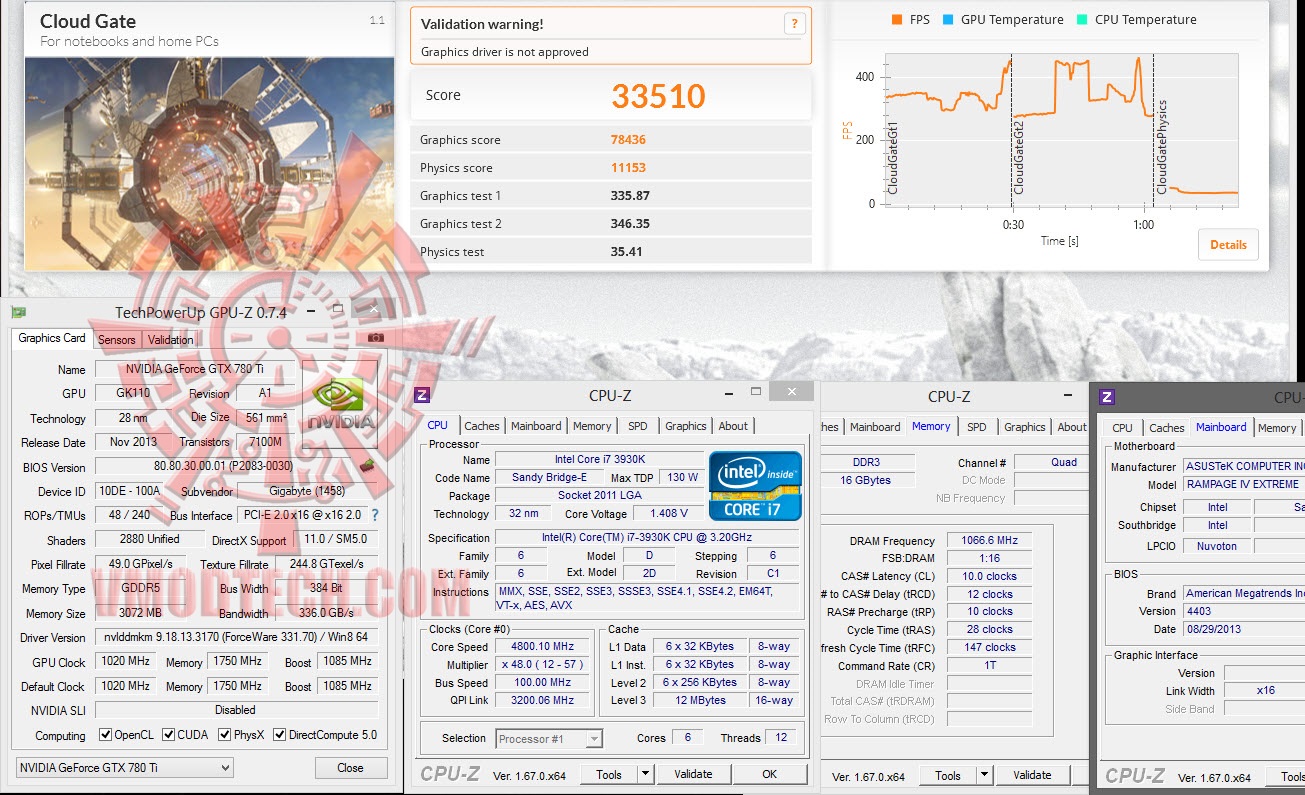This screenshot has height=795, width=1305.
Task: Open the Mainboard tab in the CPU-Z CPU window
Action: (536, 426)
